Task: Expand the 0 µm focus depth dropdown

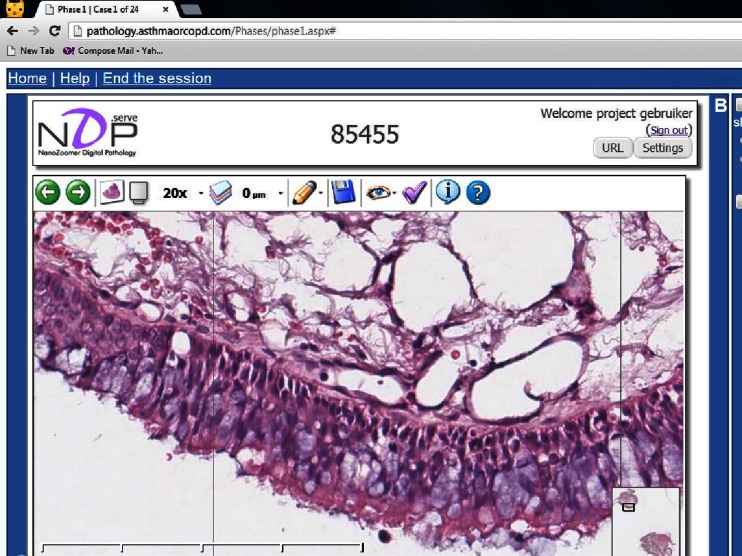Action: coord(281,193)
